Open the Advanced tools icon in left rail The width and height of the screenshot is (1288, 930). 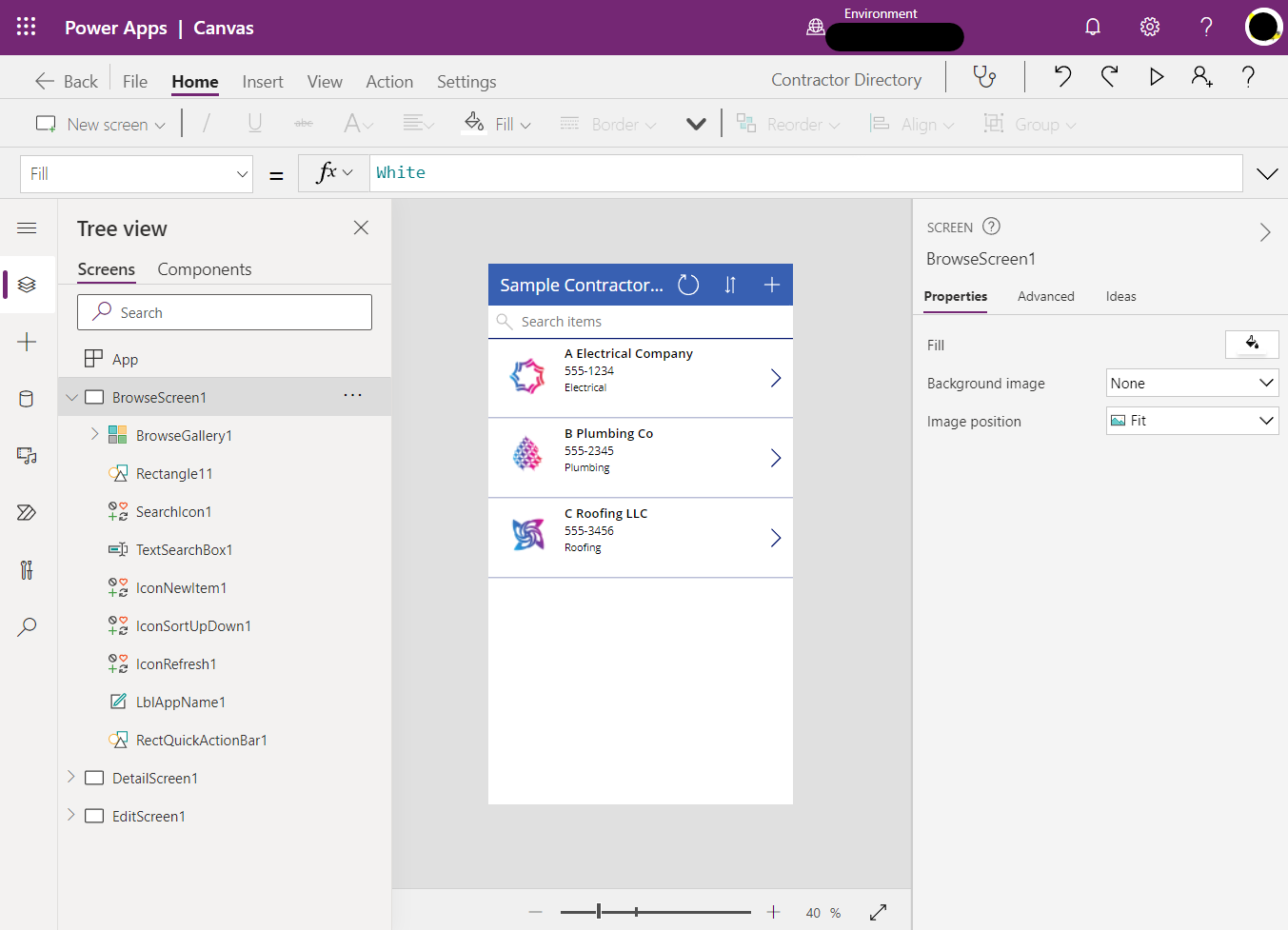tap(27, 570)
